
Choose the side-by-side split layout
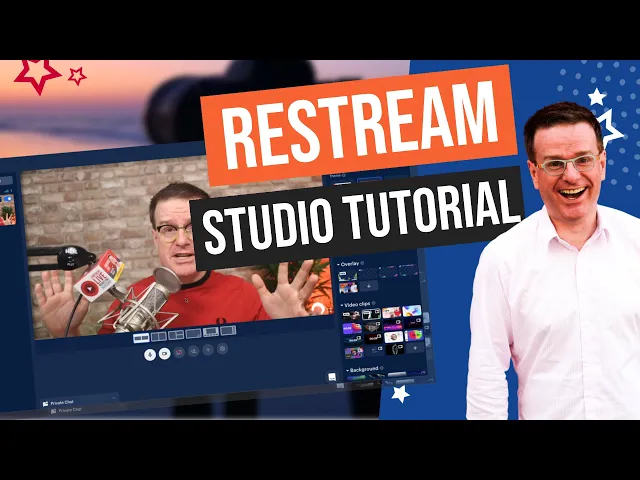coord(159,336)
